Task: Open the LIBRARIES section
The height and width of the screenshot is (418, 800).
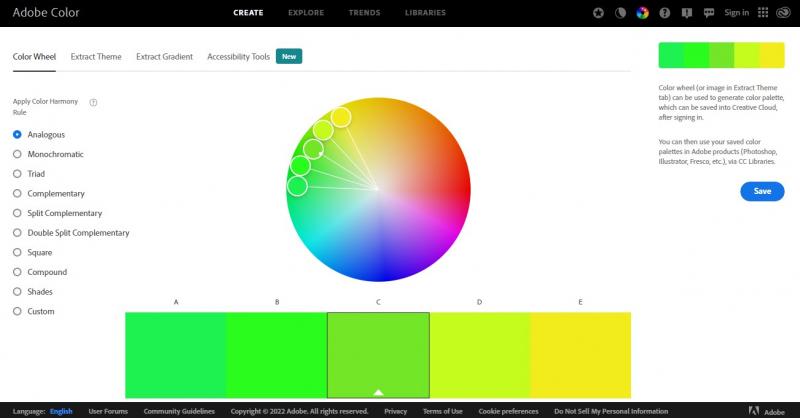Action: 426,13
